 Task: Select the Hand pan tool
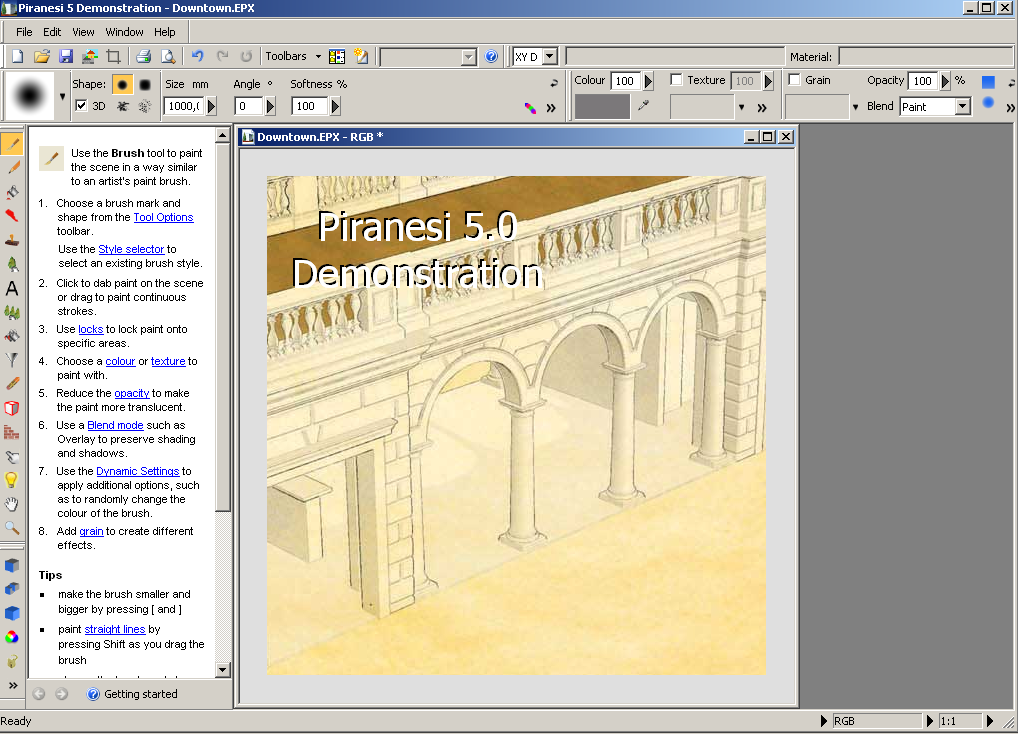12,504
